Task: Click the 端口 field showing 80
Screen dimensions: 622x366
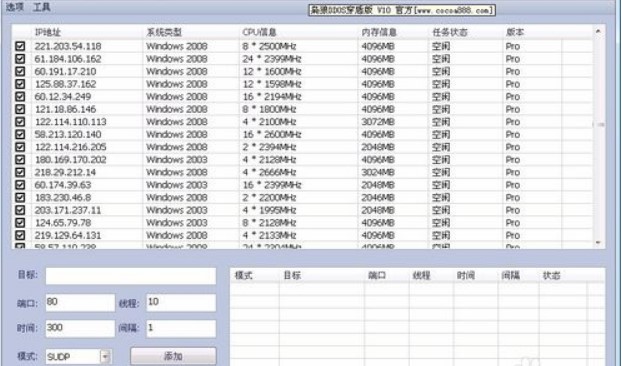Action: 80,303
